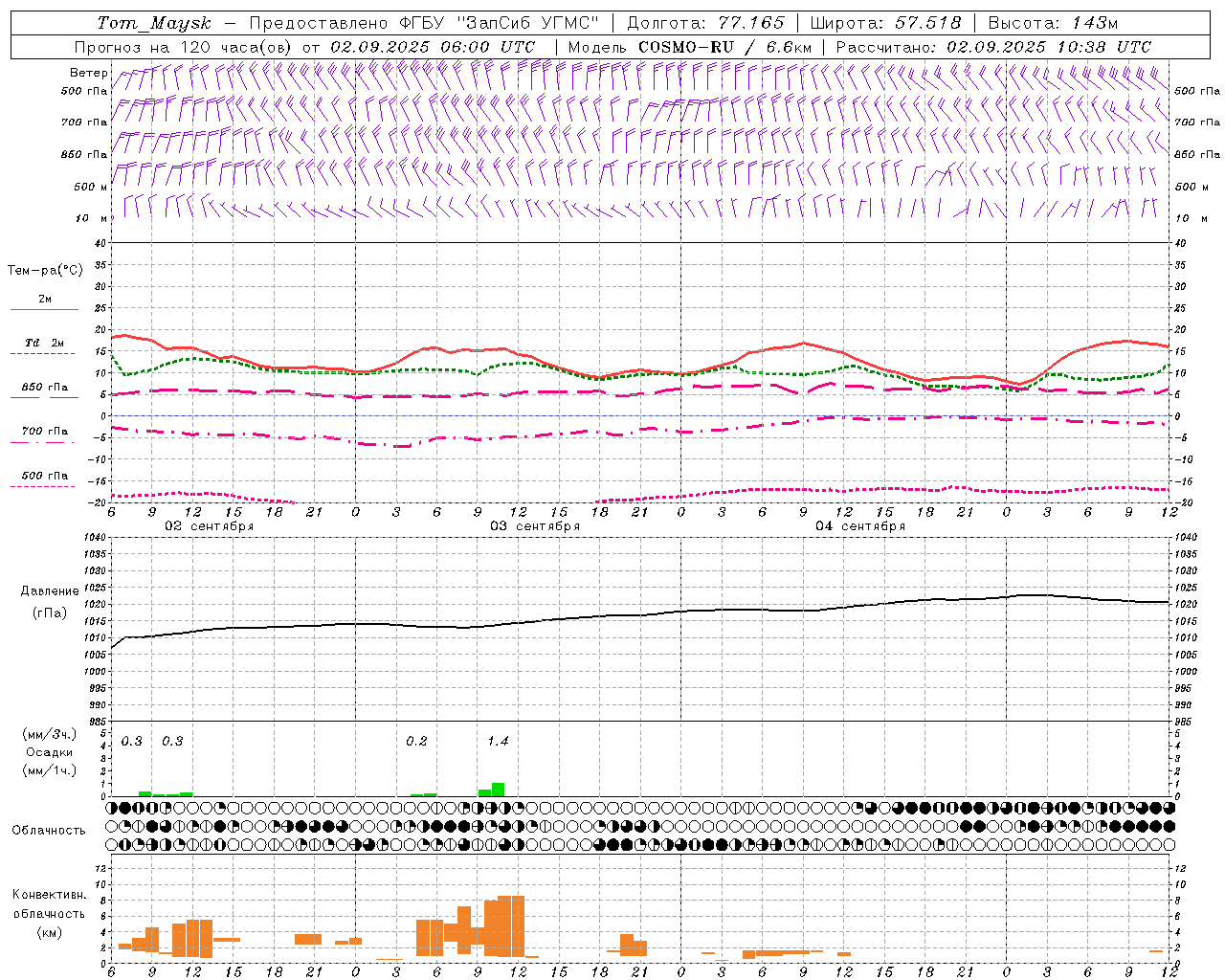Click the (гПа) unit label under Давление

click(50, 612)
